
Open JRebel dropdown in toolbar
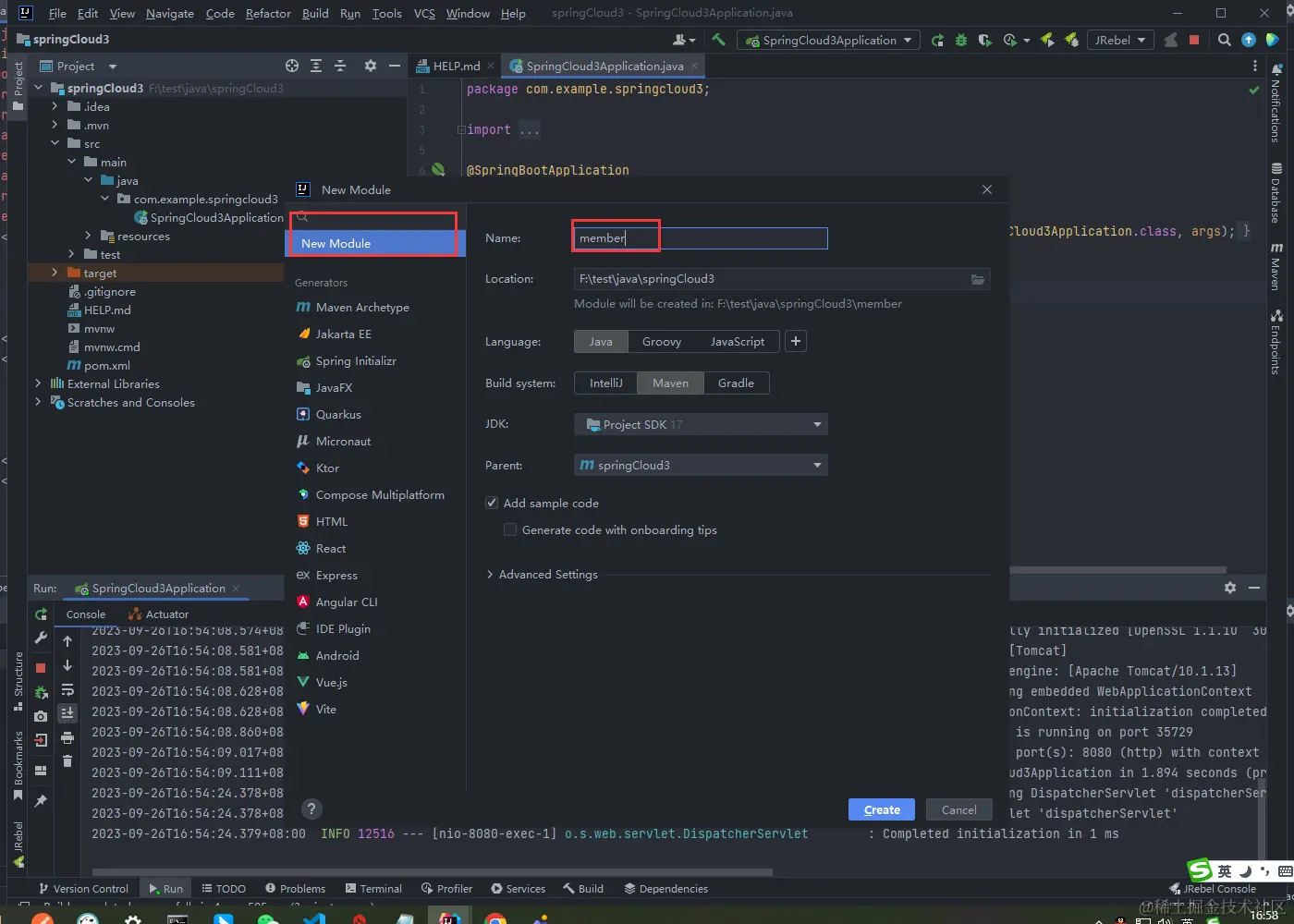1120,40
